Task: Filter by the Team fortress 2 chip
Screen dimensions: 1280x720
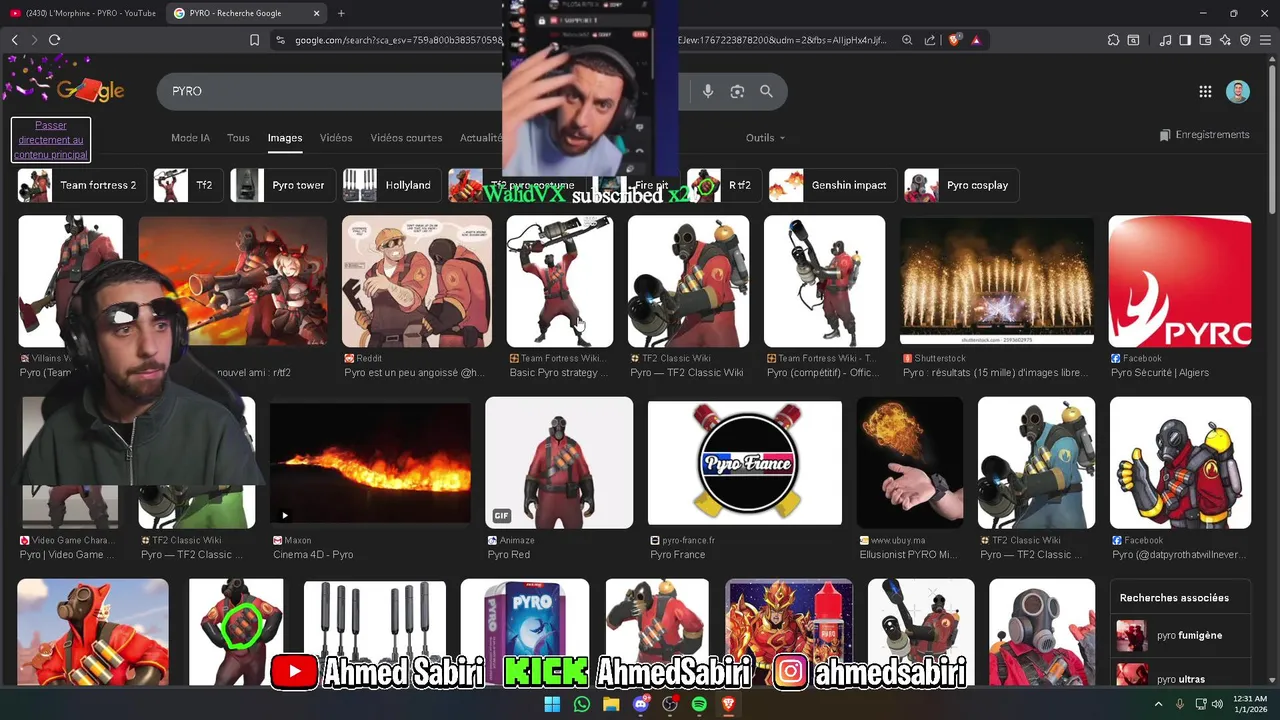Action: 82,185
